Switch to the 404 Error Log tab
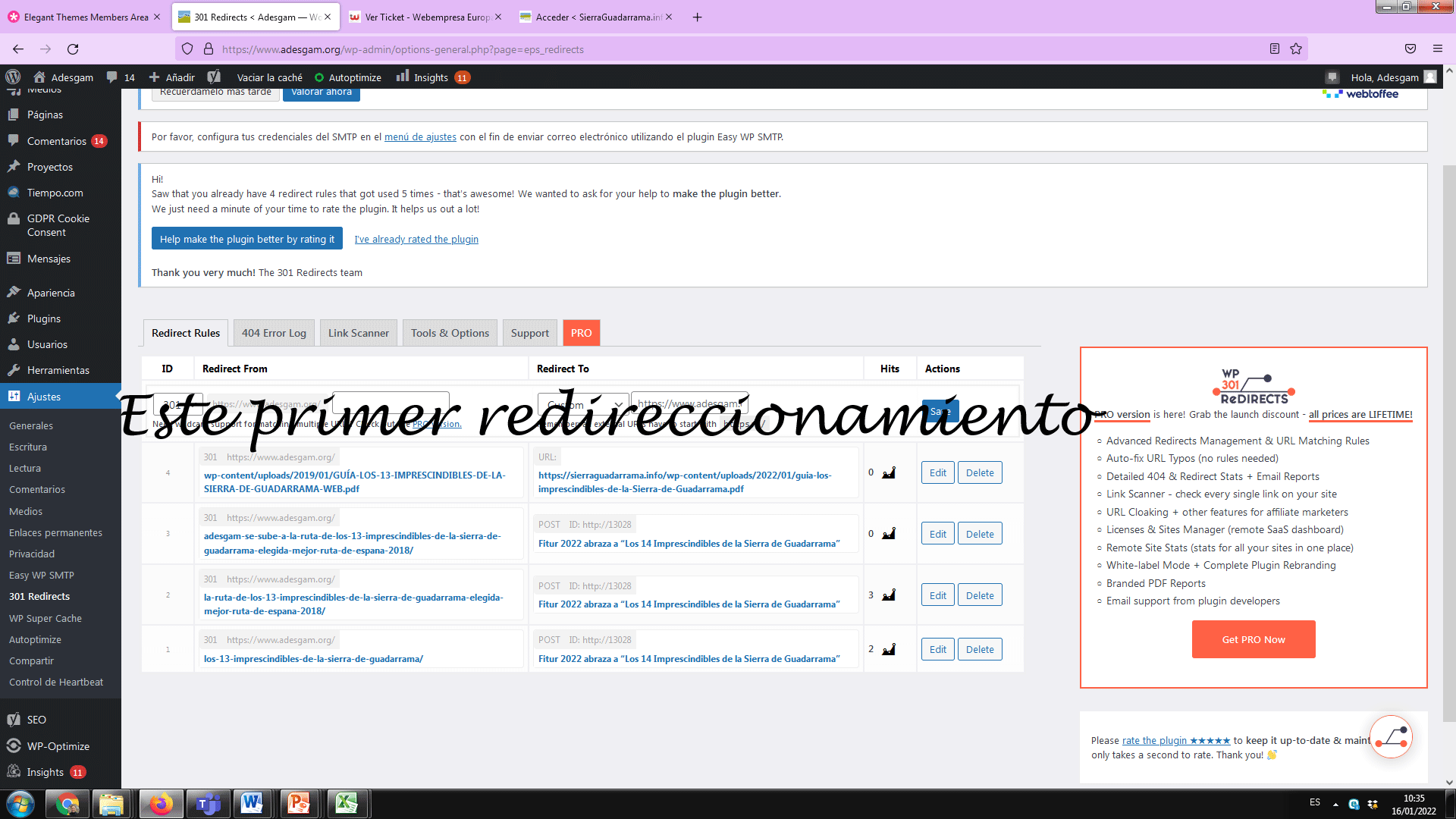This screenshot has height=819, width=1456. click(x=274, y=333)
